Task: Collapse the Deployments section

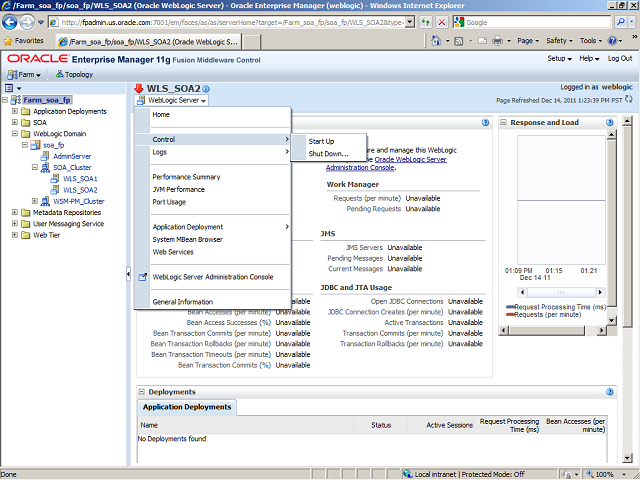Action: [141, 392]
